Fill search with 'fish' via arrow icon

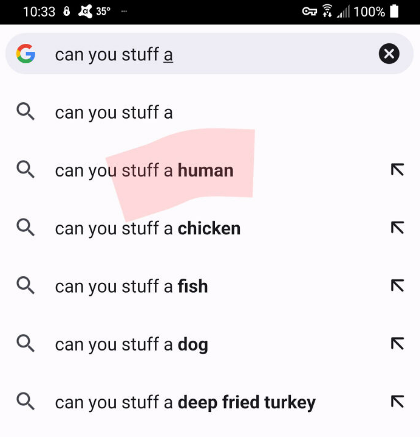point(397,286)
